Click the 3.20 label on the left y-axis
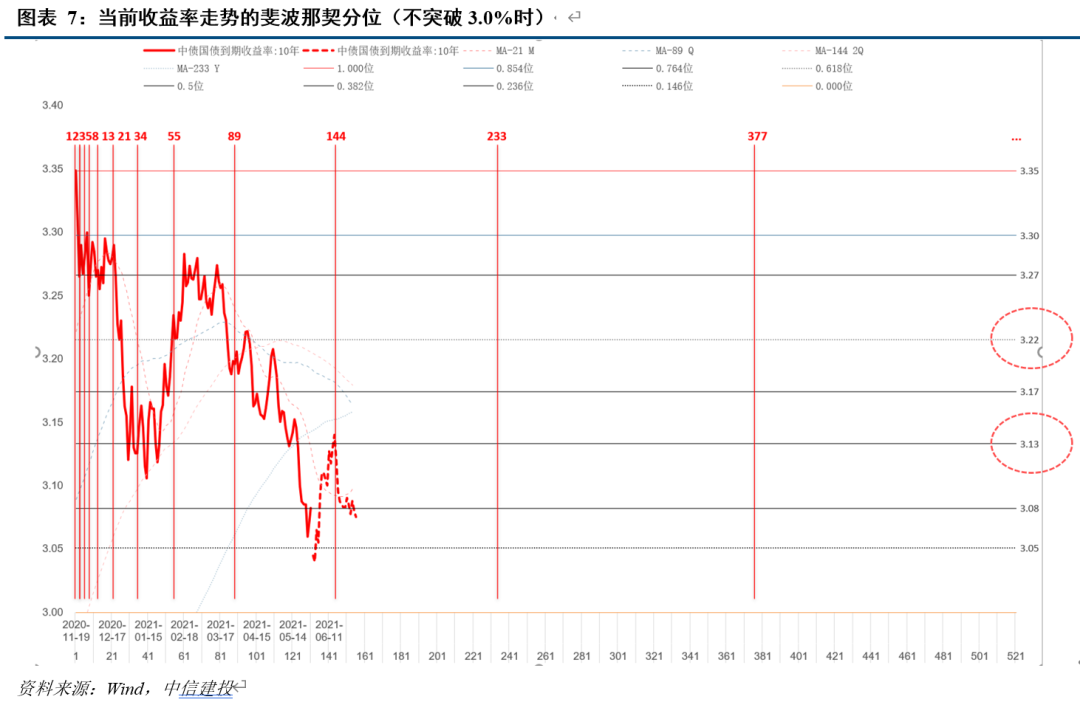The image size is (1080, 705). [x=52, y=359]
